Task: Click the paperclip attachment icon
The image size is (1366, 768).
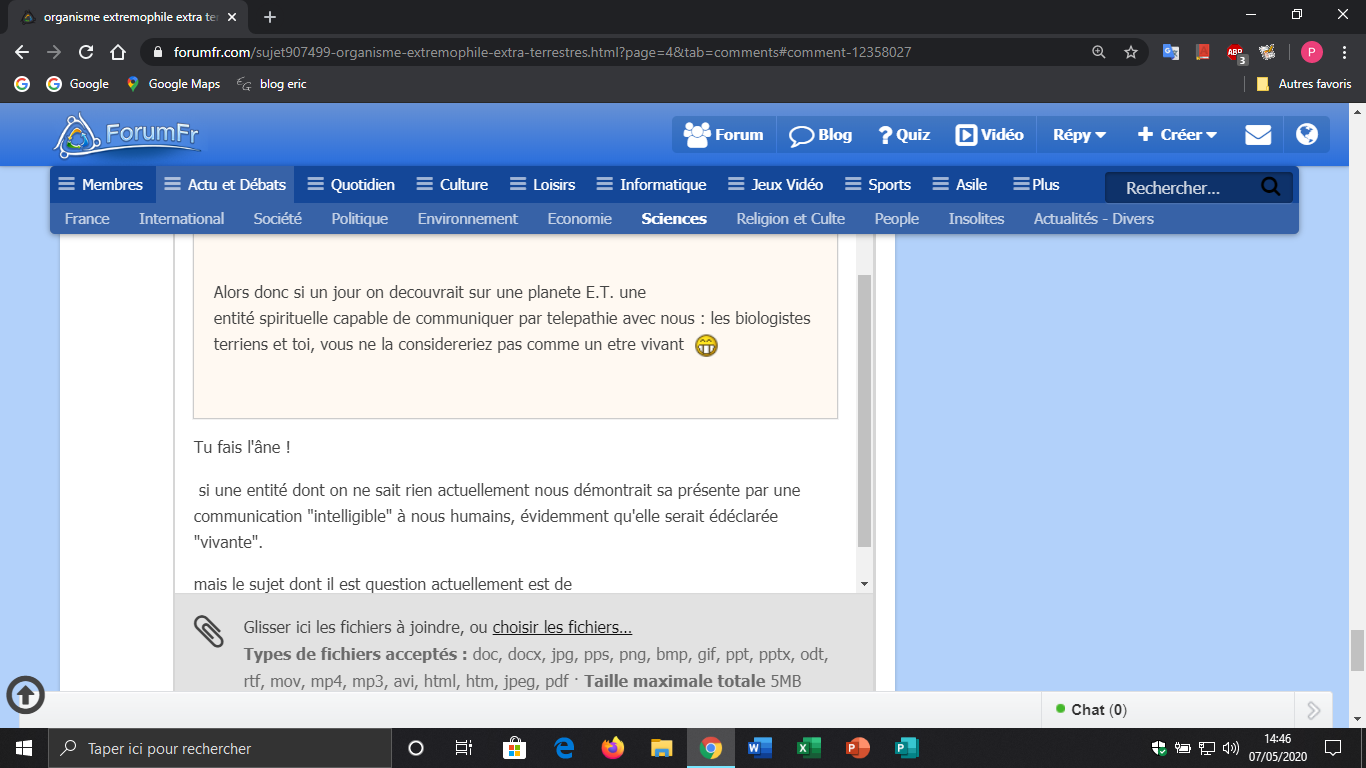Action: 208,631
